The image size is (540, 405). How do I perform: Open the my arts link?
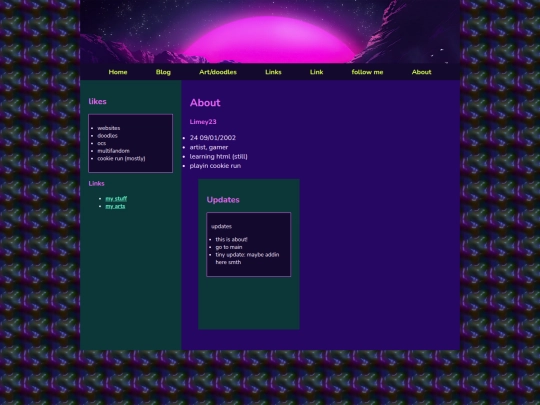pos(115,206)
